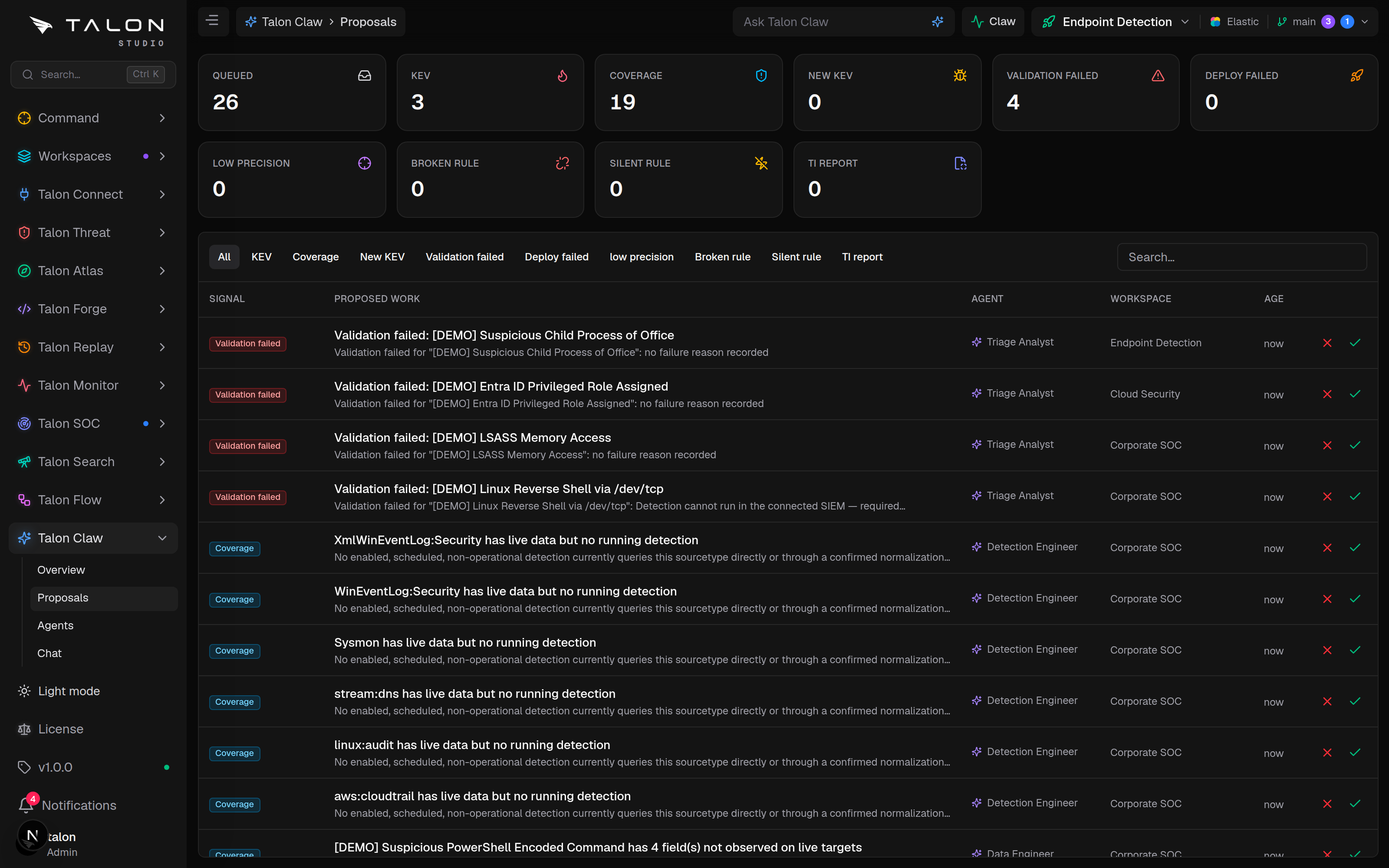Screen dimensions: 1389x868
Task: Approve the linux:audit coverage proposal
Action: 1355,752
